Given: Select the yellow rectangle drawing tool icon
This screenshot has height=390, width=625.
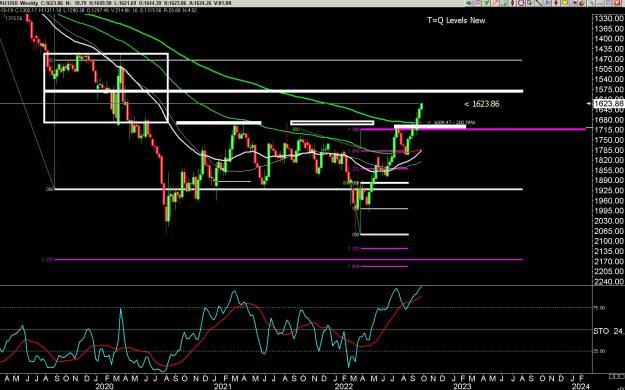Looking at the screenshot, I should pos(565,3).
